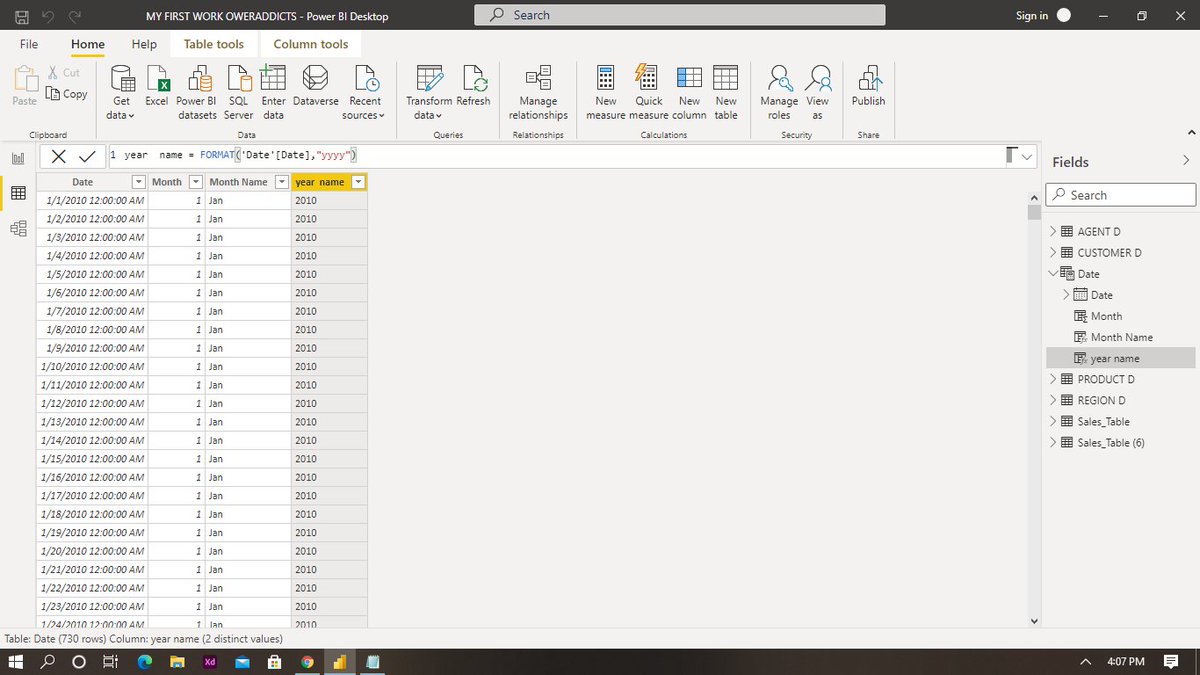Add a New column

690,93
